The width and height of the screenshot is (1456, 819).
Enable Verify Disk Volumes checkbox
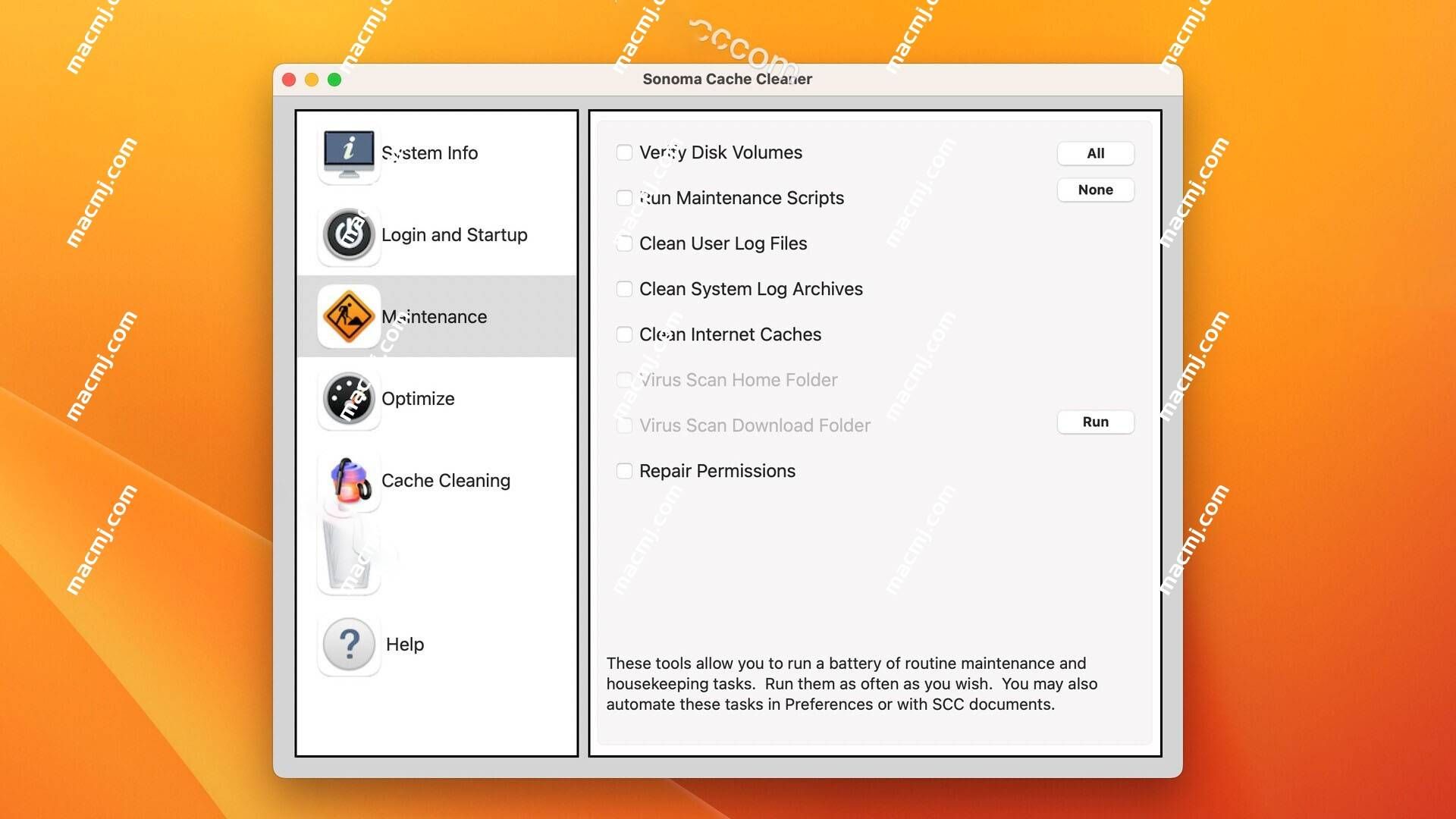click(x=624, y=152)
